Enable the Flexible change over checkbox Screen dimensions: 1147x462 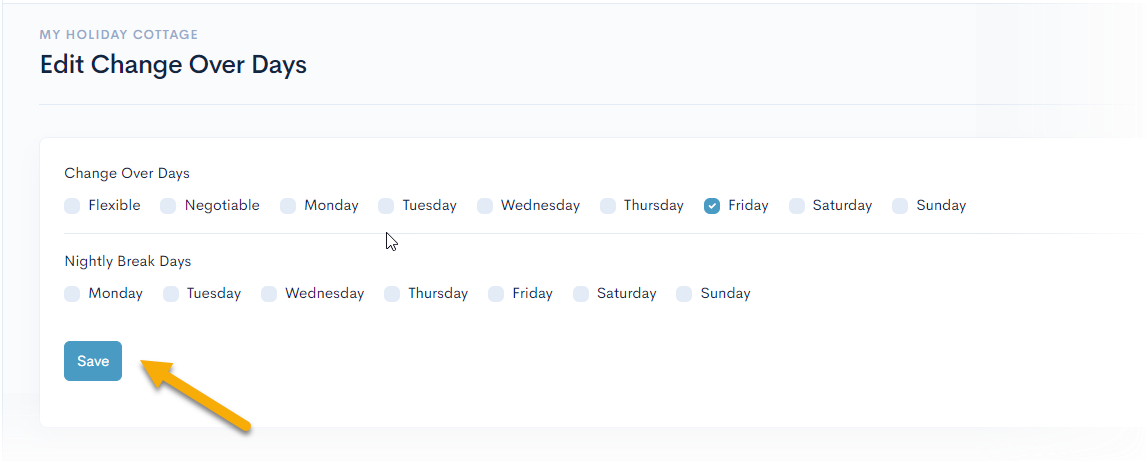click(x=72, y=206)
